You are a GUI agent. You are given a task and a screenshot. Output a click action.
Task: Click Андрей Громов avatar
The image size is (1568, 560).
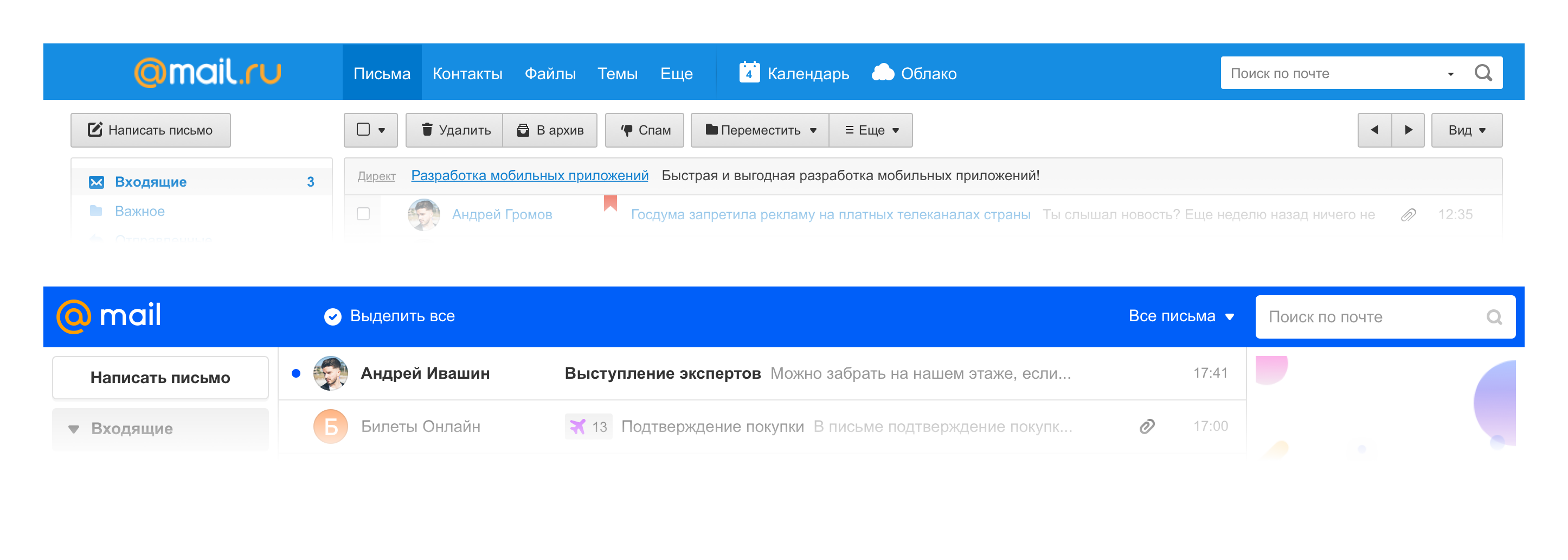(423, 214)
